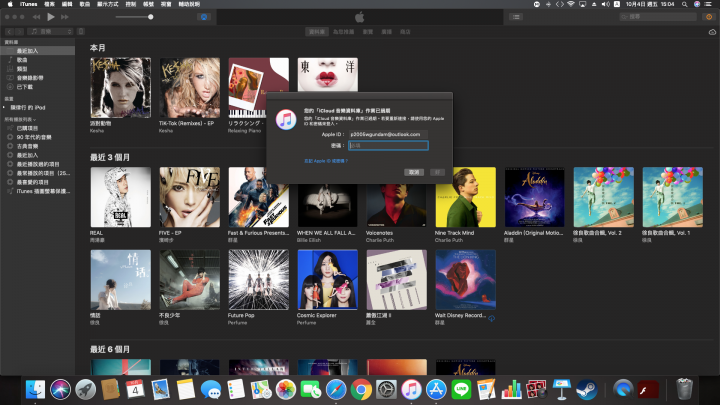
Task: Select the 瀏覽 Browse tab
Action: (368, 32)
